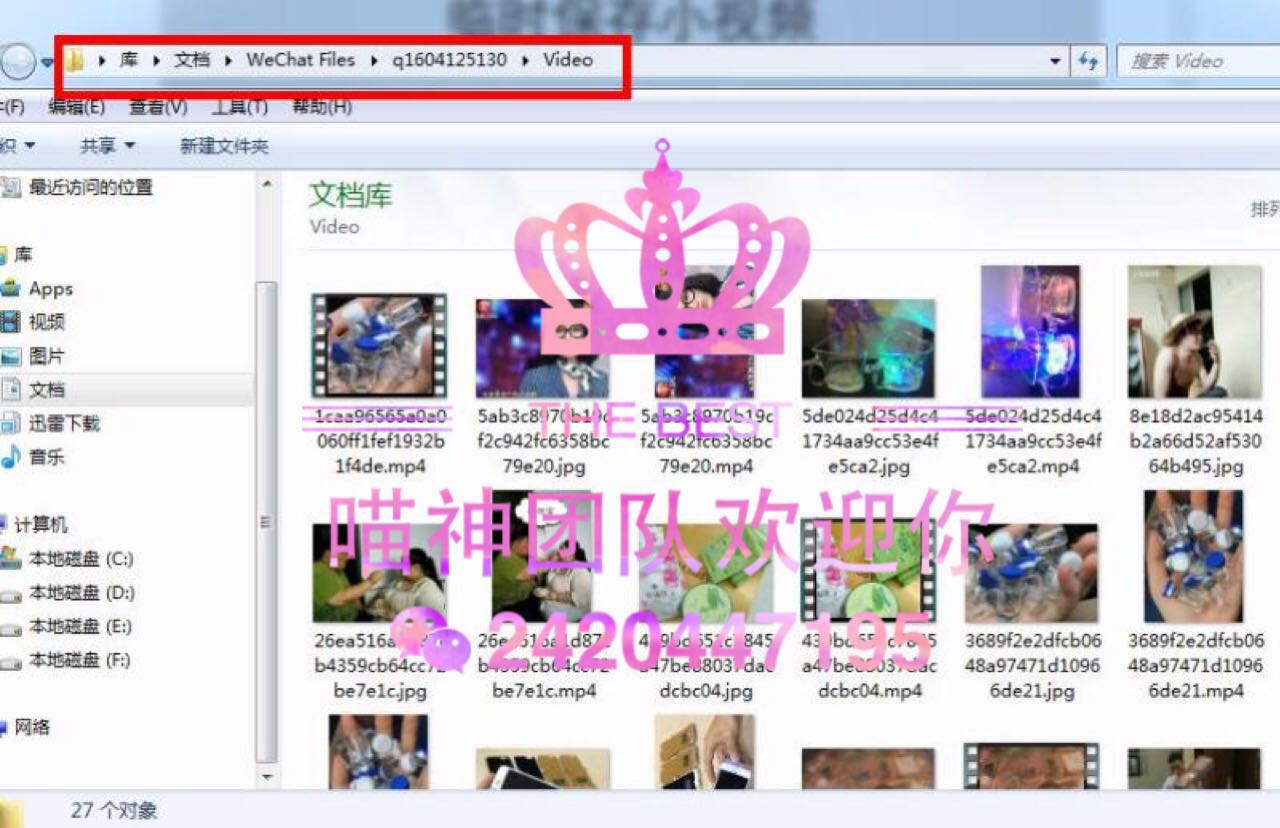
Task: Select 库 in the address path
Action: (129, 60)
